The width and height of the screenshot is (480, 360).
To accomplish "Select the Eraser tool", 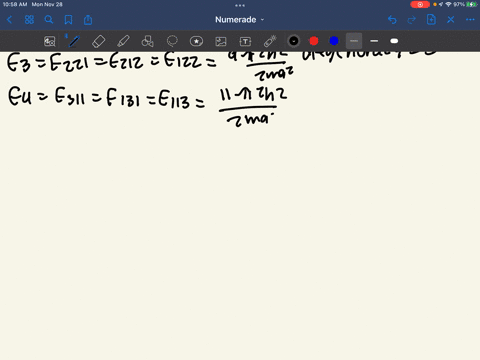I will [x=99, y=41].
